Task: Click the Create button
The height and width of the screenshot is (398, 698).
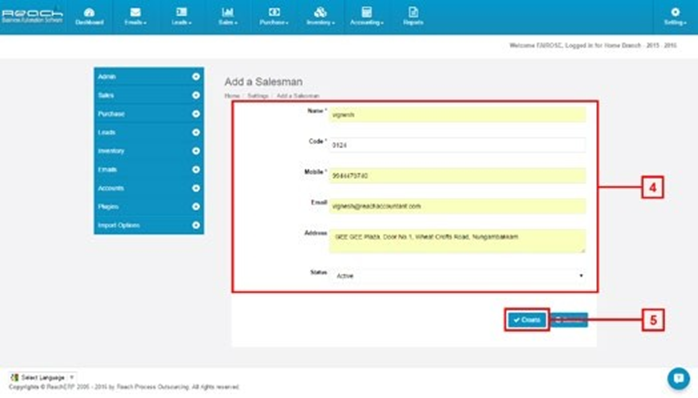Action: 527,320
